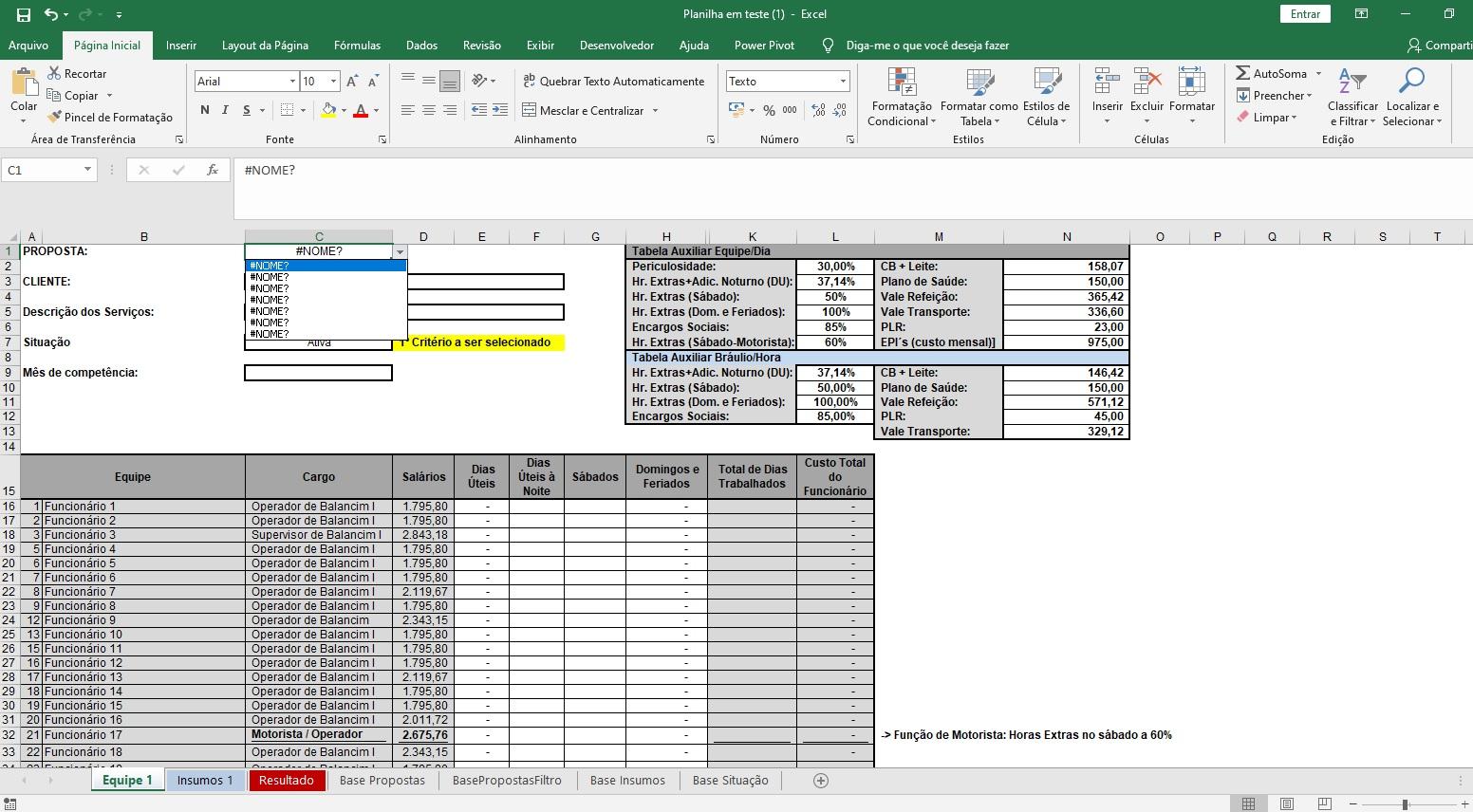Open Alinhamento dialog launcher
The height and width of the screenshot is (812, 1473).
(711, 139)
